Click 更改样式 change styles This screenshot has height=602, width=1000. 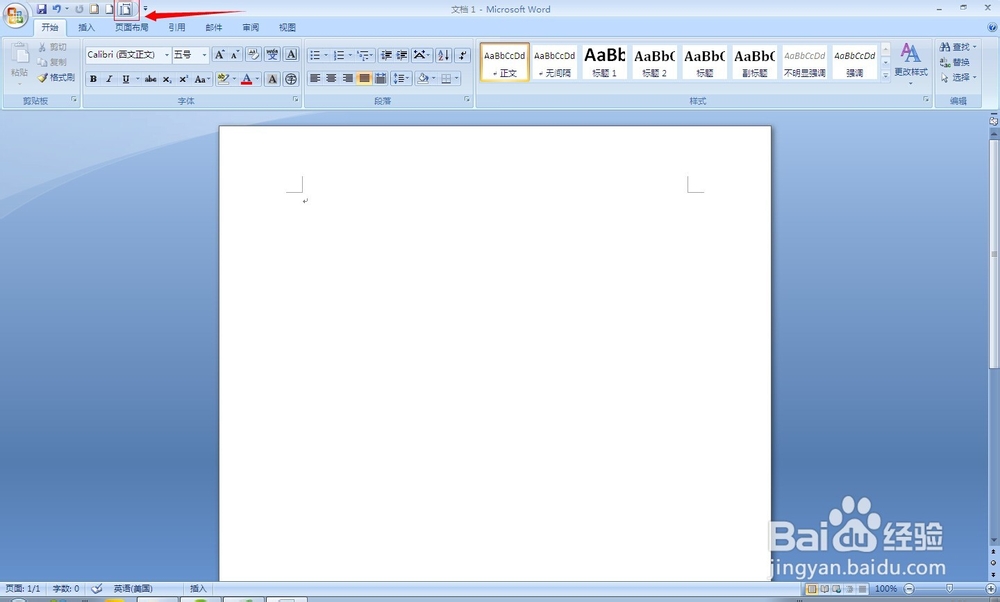coord(911,62)
